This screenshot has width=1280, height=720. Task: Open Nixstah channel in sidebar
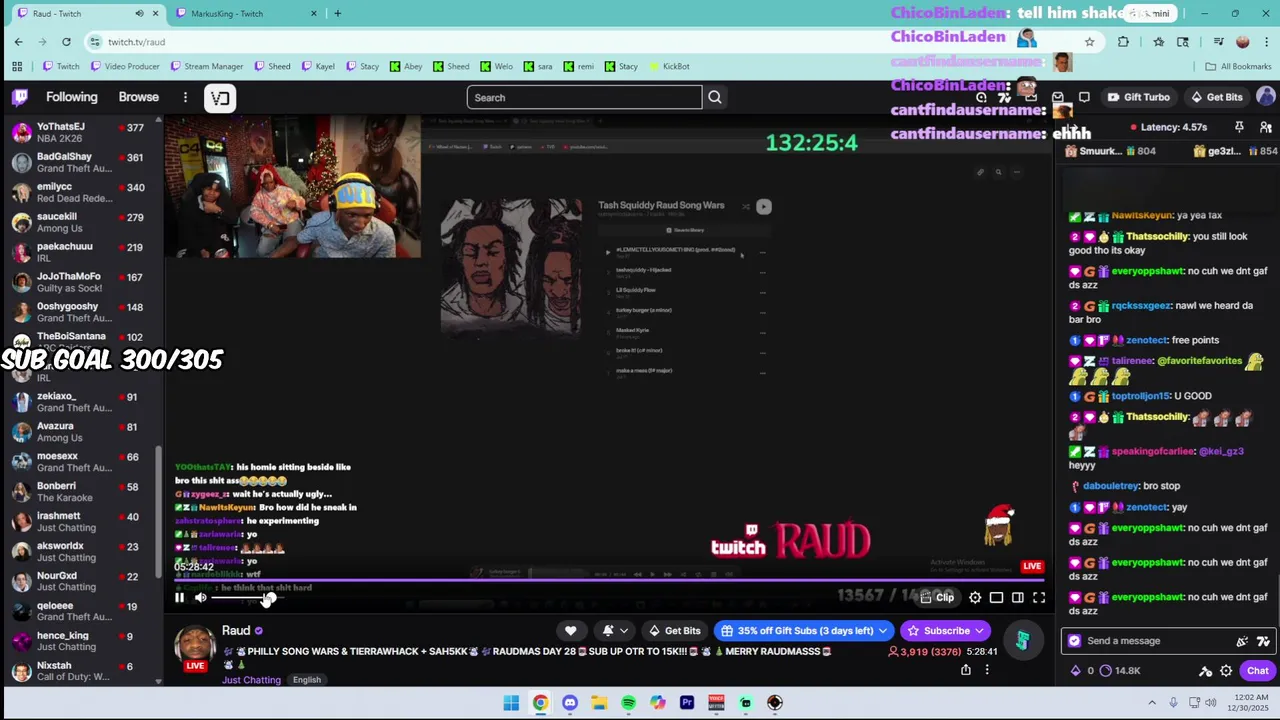coord(80,671)
